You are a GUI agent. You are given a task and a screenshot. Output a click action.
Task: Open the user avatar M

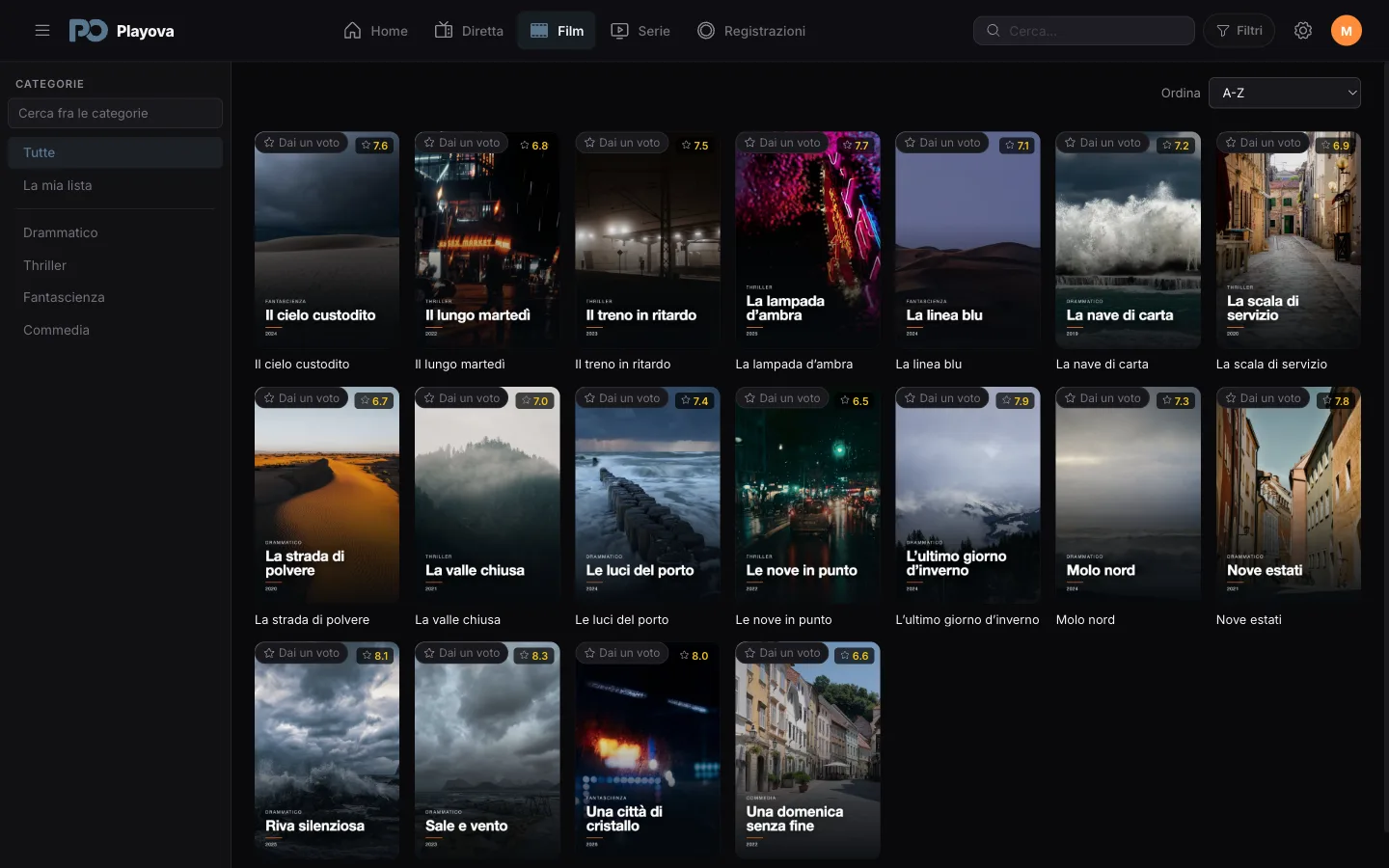tap(1347, 31)
